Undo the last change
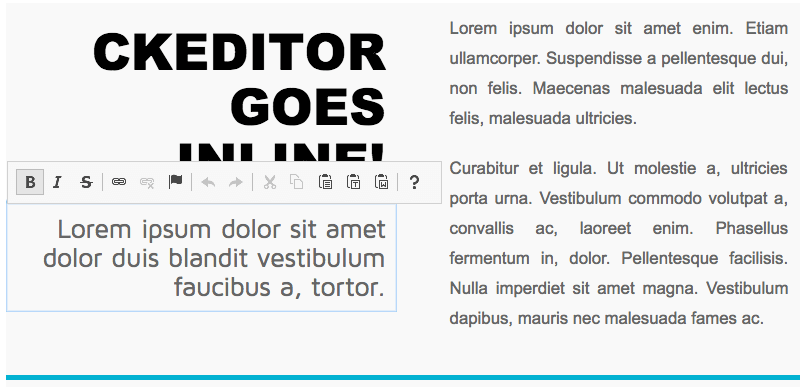This screenshot has width=806, height=387. [208, 182]
